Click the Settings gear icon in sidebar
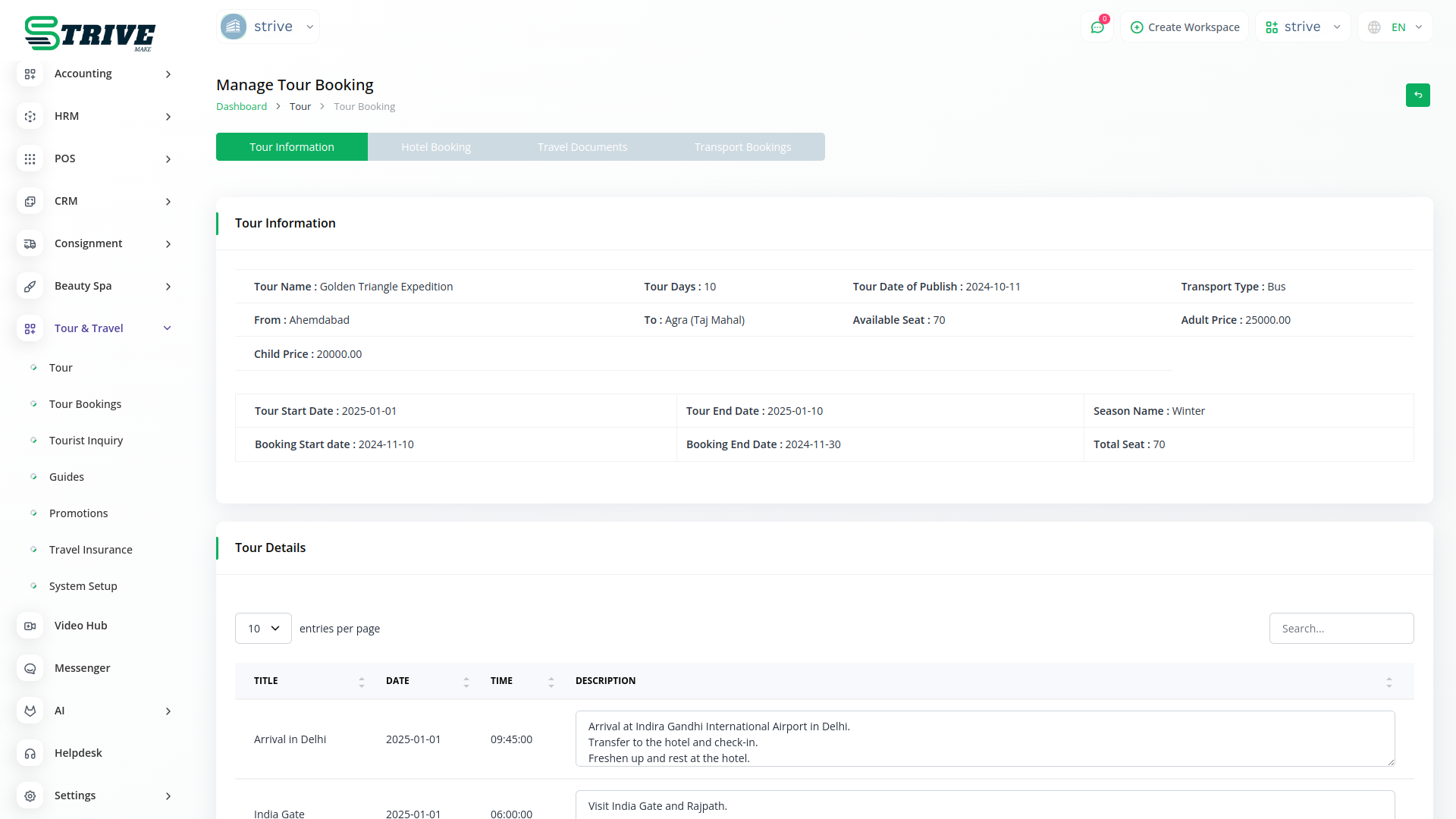The width and height of the screenshot is (1456, 819). 30,795
